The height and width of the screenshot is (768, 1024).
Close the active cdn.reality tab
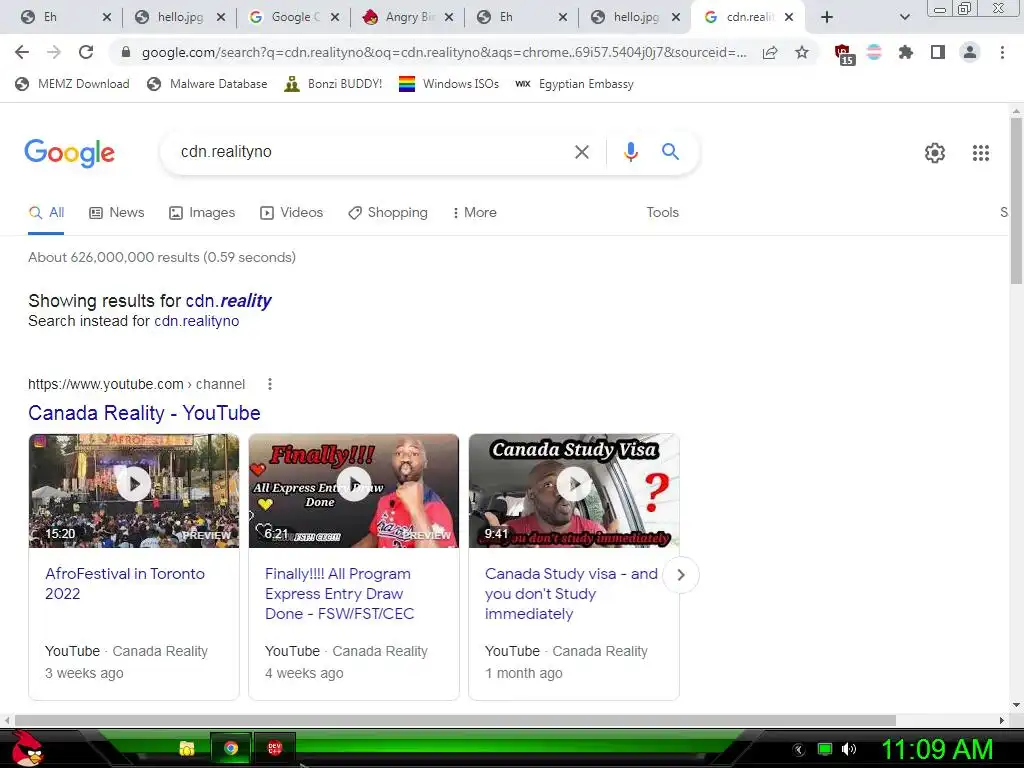789,18
